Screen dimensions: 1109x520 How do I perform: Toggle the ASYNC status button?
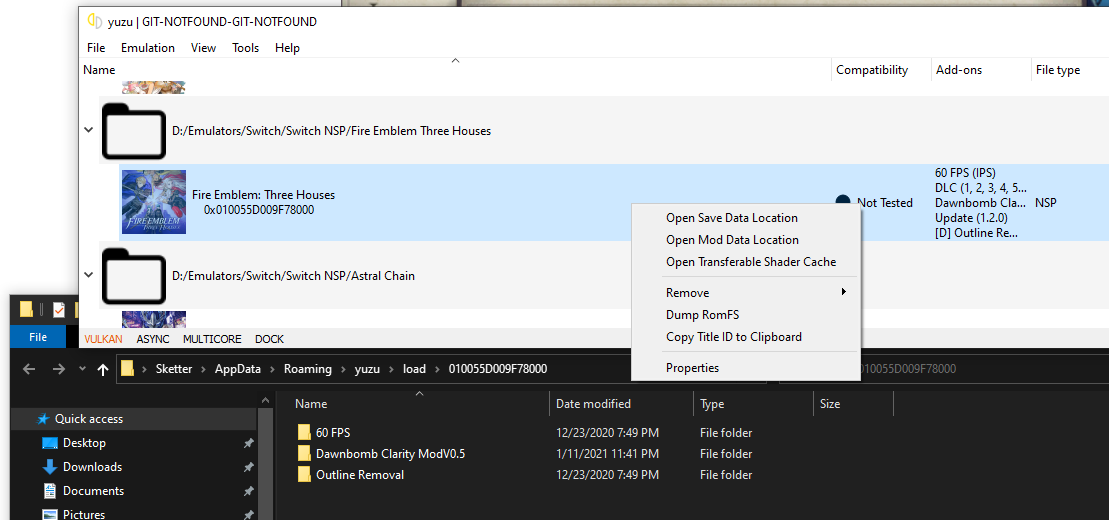pyautogui.click(x=153, y=339)
